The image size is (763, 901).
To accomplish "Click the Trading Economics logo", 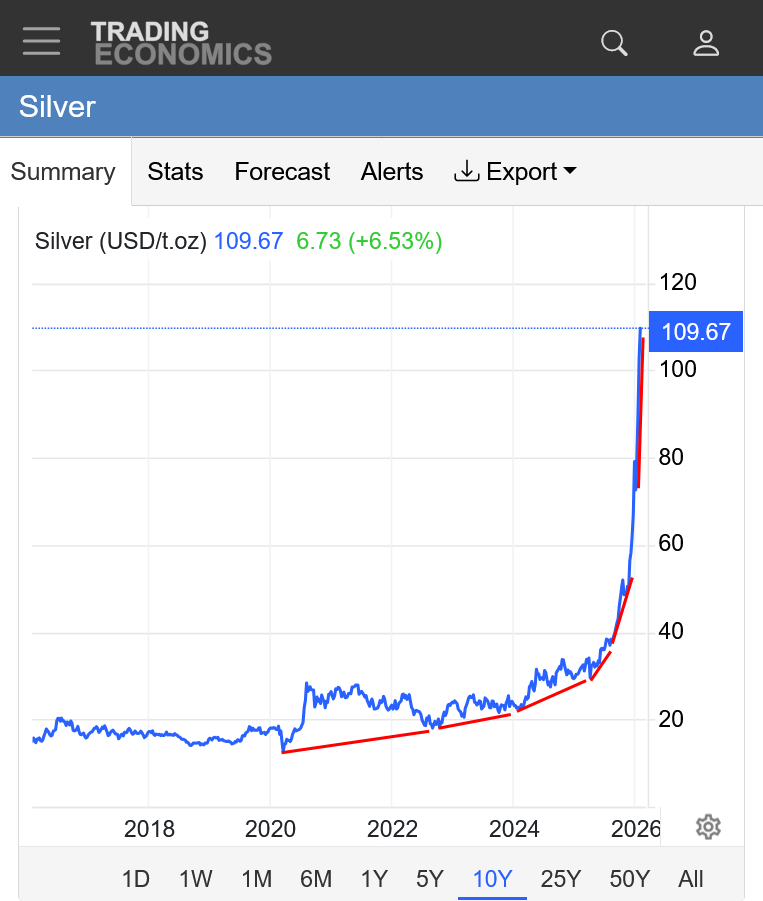I will click(181, 43).
